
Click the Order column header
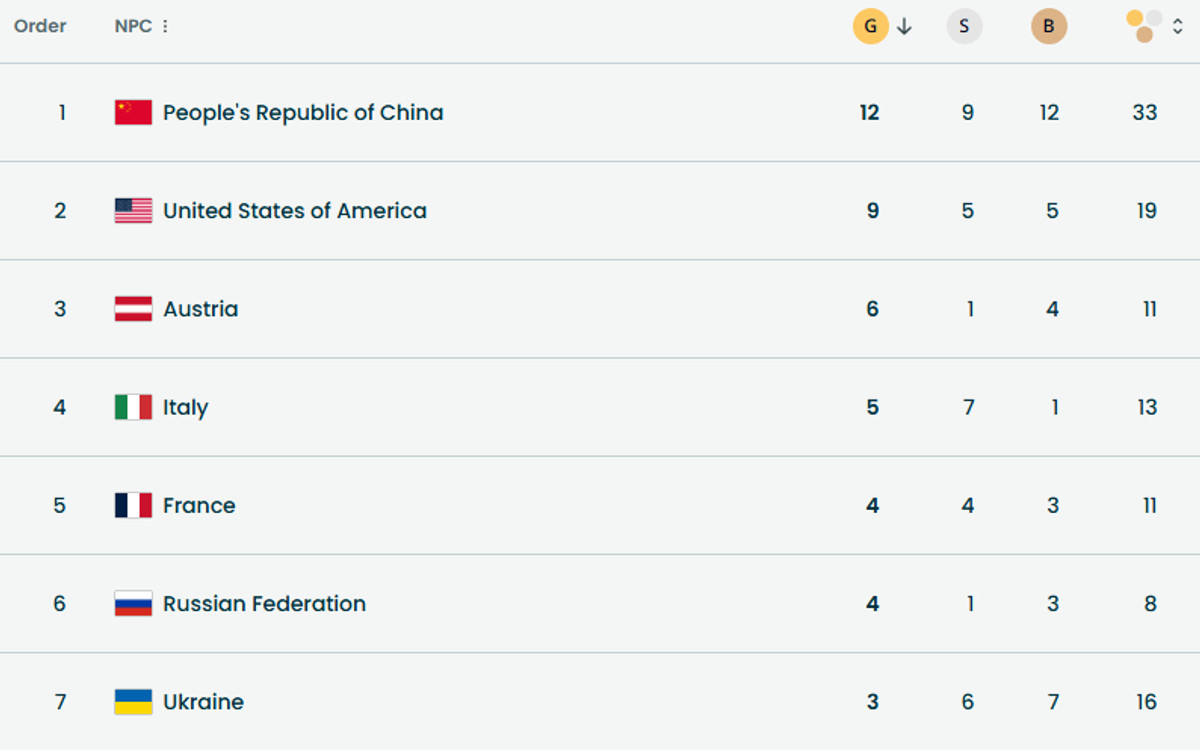40,26
